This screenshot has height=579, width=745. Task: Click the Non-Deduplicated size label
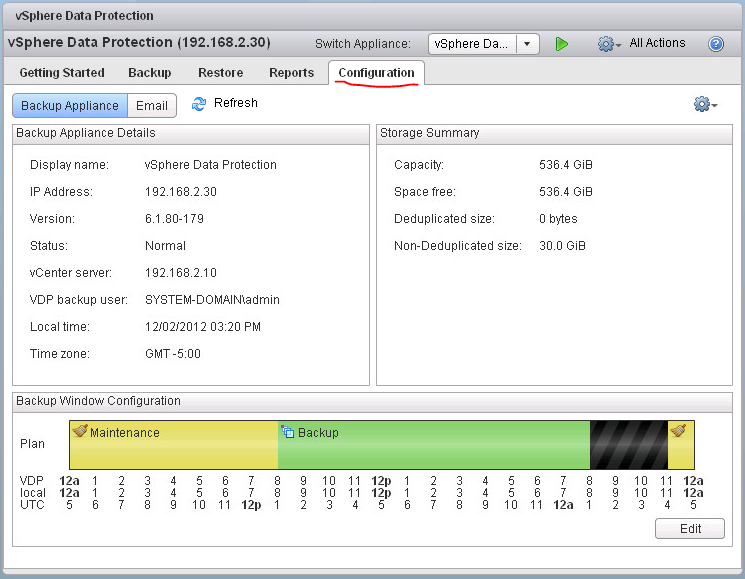tap(458, 246)
